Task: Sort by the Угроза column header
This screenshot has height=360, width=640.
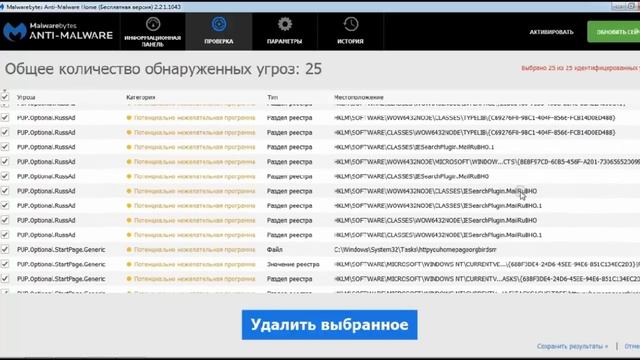Action: tap(26, 97)
